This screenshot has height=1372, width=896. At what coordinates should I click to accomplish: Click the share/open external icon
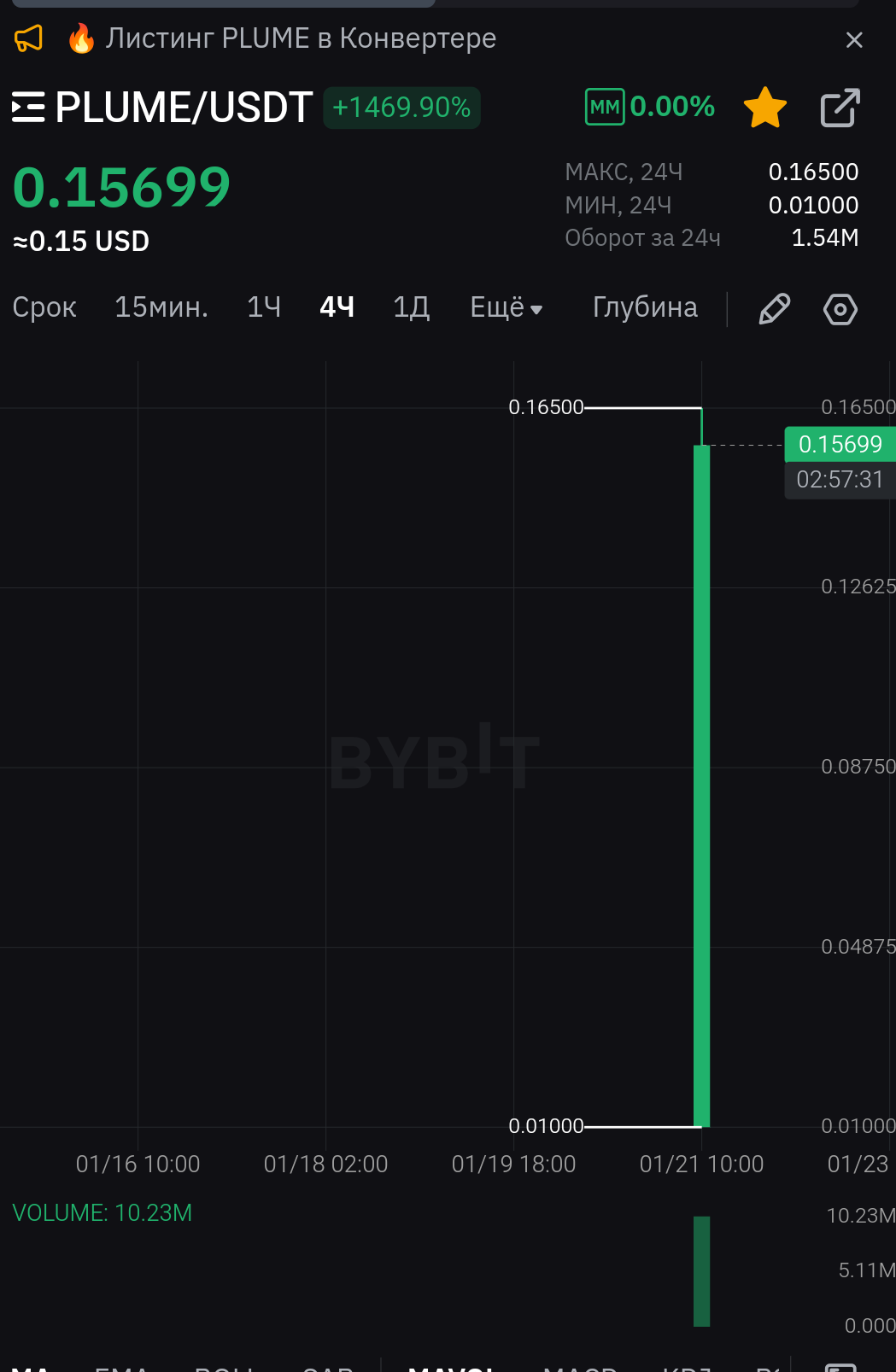(x=840, y=108)
